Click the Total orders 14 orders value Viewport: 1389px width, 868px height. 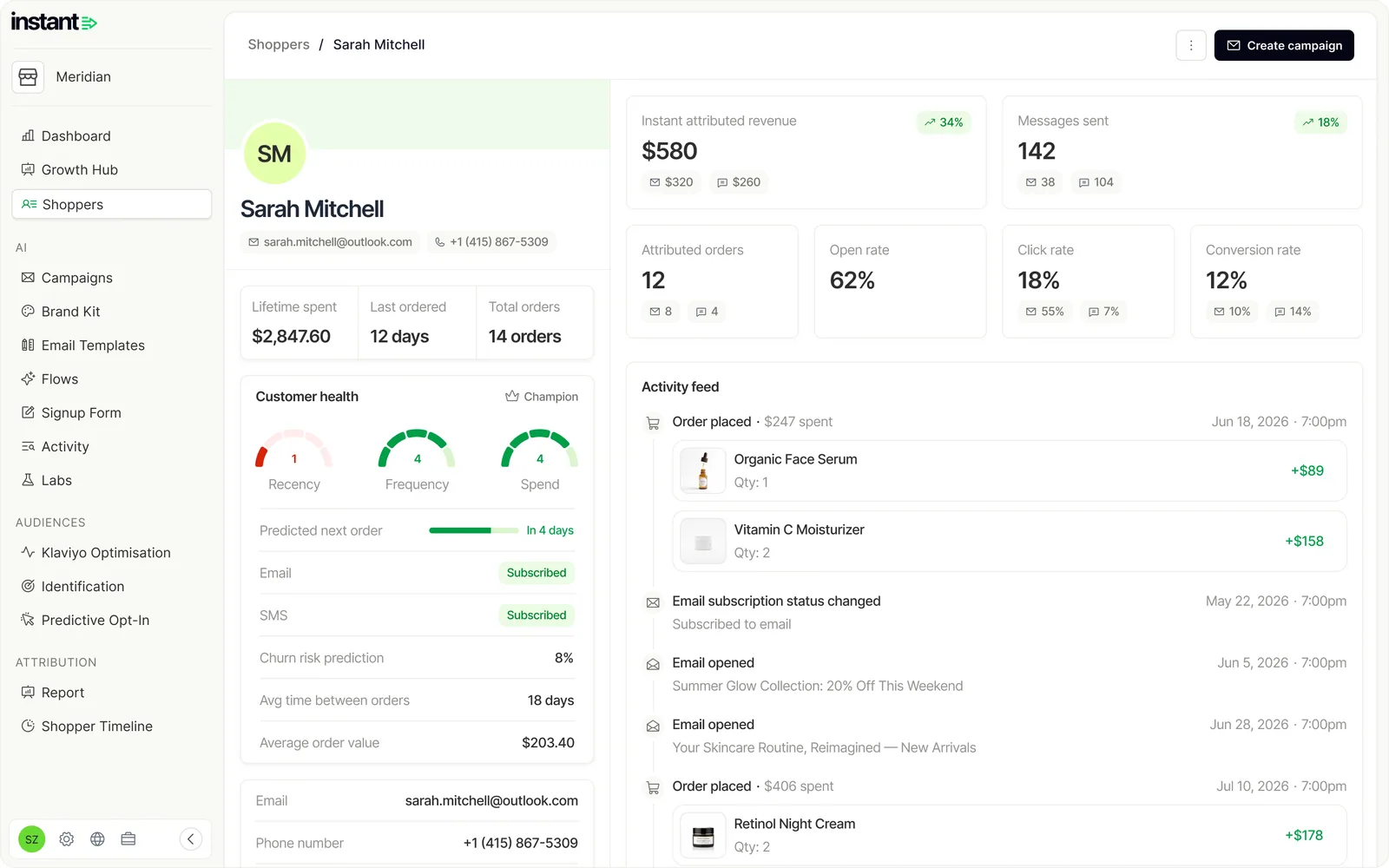[524, 337]
